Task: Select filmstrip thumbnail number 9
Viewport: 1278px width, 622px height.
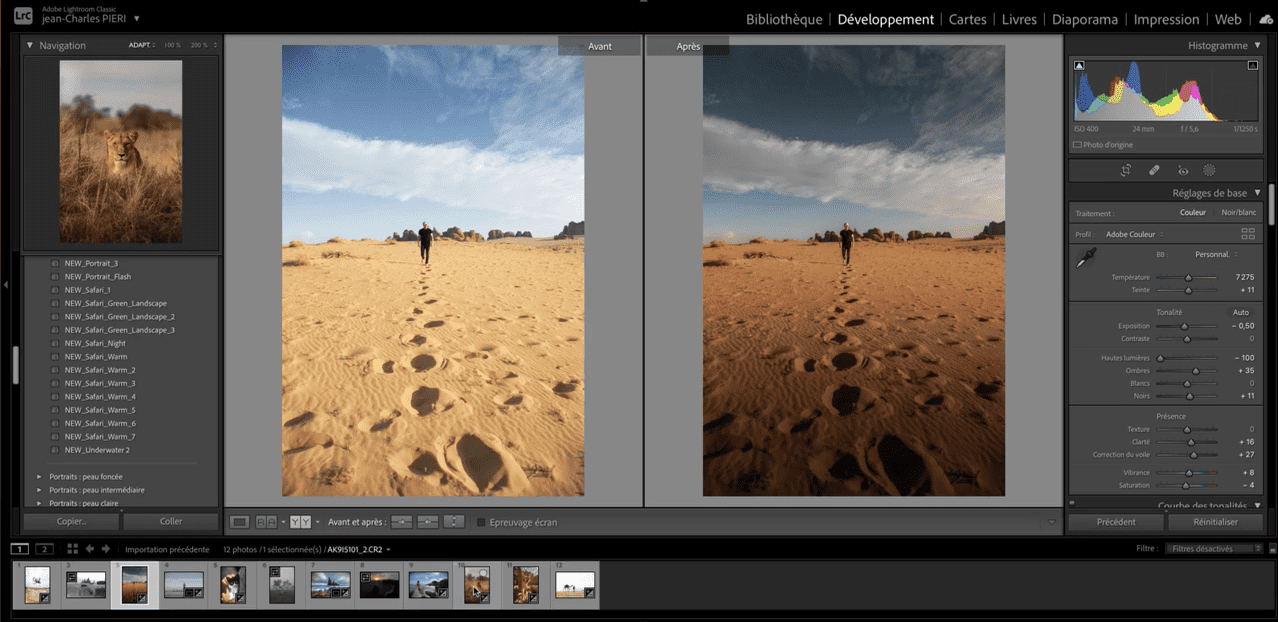Action: 428,584
